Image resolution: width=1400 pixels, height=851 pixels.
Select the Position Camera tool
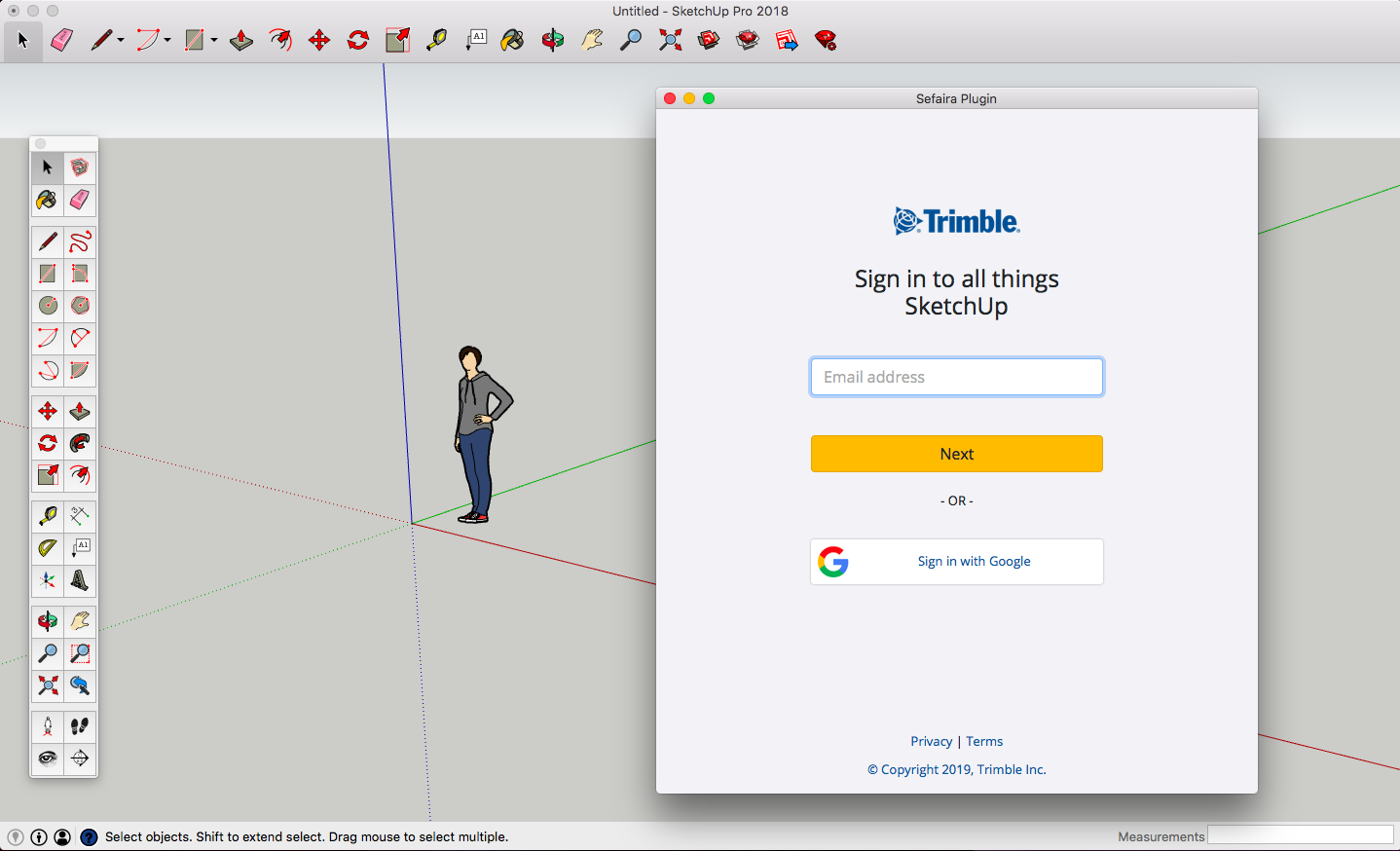click(x=47, y=726)
